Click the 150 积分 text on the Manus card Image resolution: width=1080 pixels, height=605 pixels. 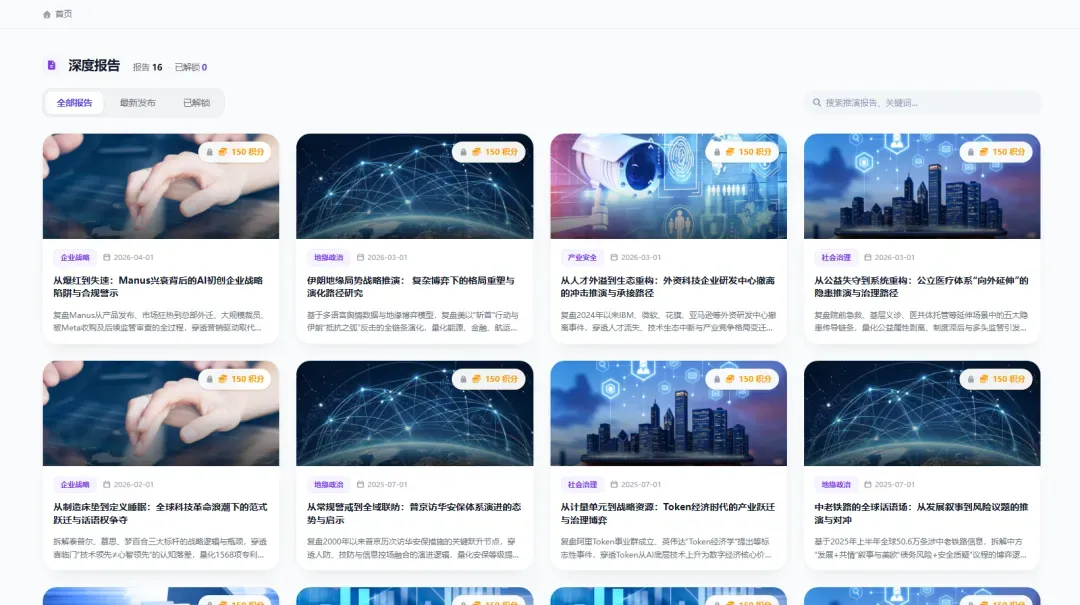[x=248, y=152]
